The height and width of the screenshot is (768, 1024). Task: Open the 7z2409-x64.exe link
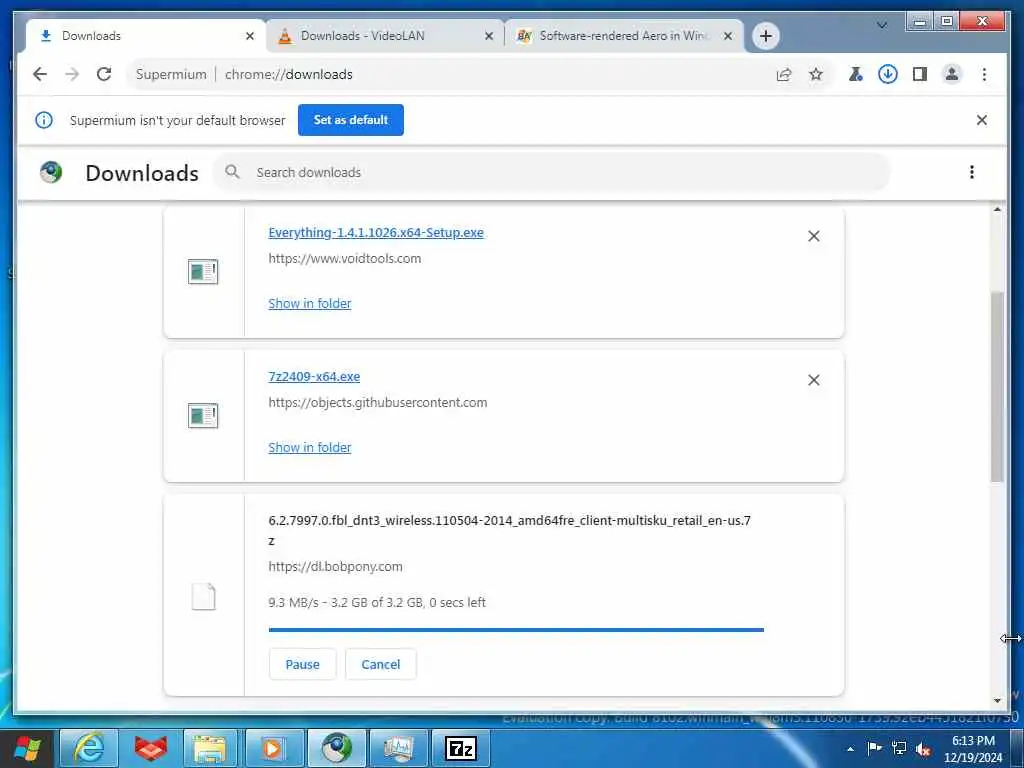tap(314, 377)
